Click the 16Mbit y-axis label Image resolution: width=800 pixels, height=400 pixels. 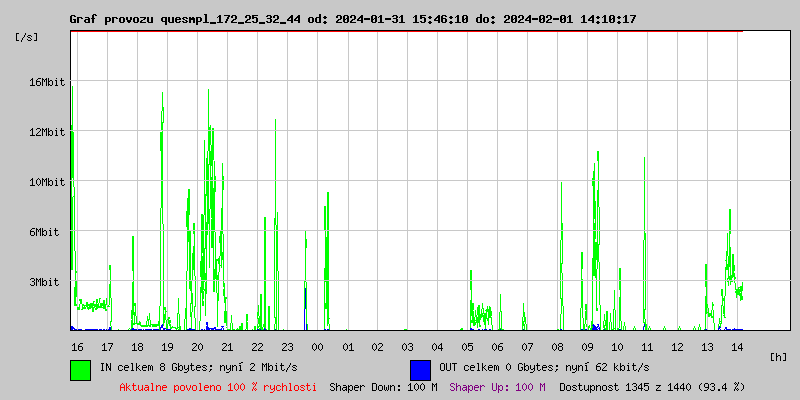coord(46,82)
